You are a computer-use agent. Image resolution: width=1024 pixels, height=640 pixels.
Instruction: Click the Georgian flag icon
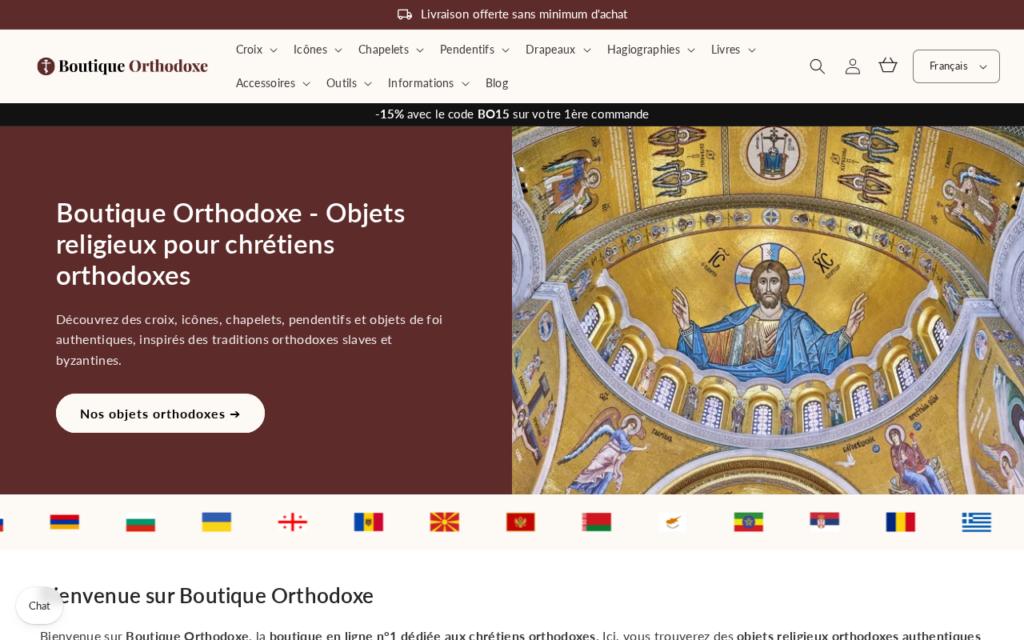coord(292,522)
